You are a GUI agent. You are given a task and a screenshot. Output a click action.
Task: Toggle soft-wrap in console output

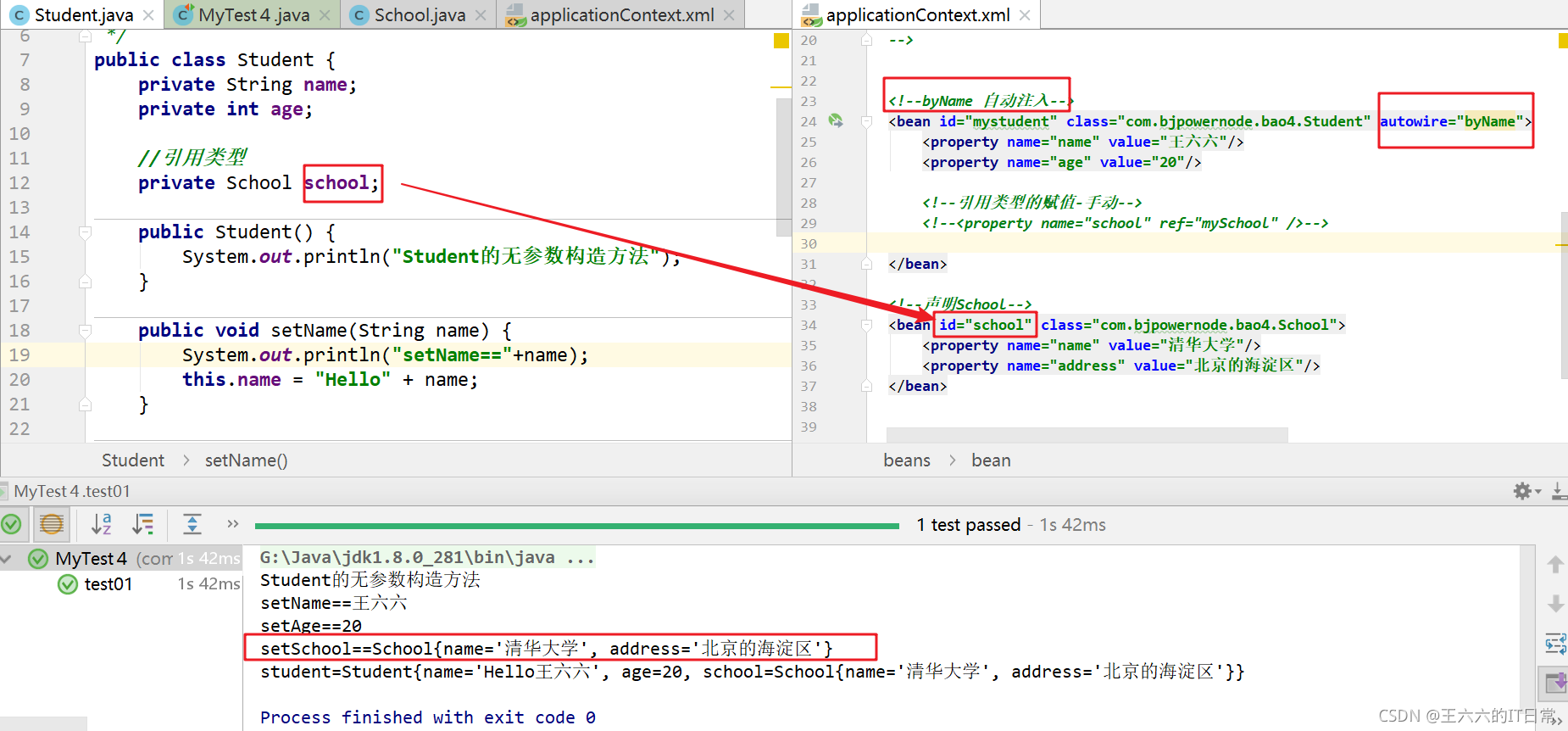coord(1555,644)
